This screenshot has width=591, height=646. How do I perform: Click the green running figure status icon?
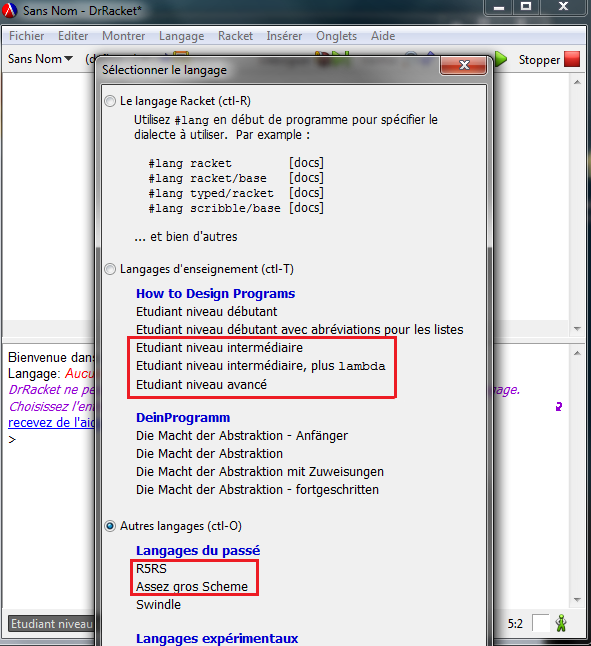point(561,623)
